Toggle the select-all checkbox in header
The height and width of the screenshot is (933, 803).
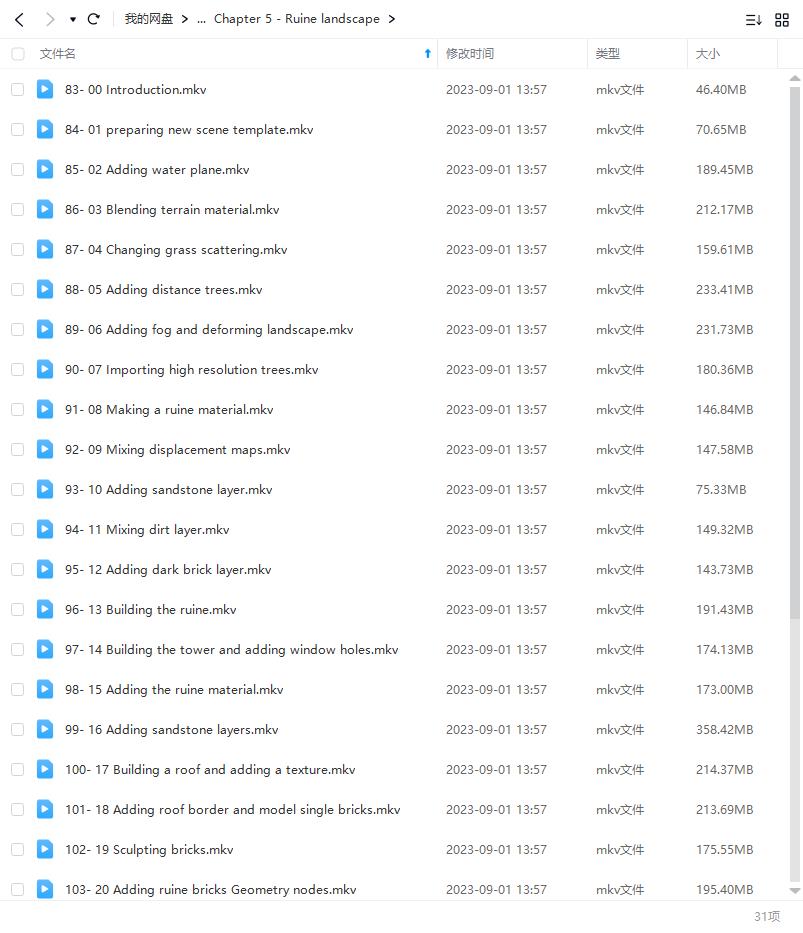[18, 54]
